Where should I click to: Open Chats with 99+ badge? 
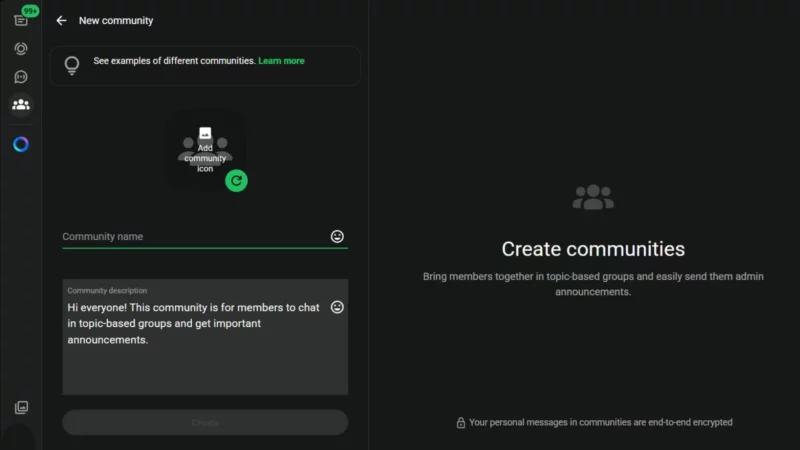pyautogui.click(x=21, y=20)
